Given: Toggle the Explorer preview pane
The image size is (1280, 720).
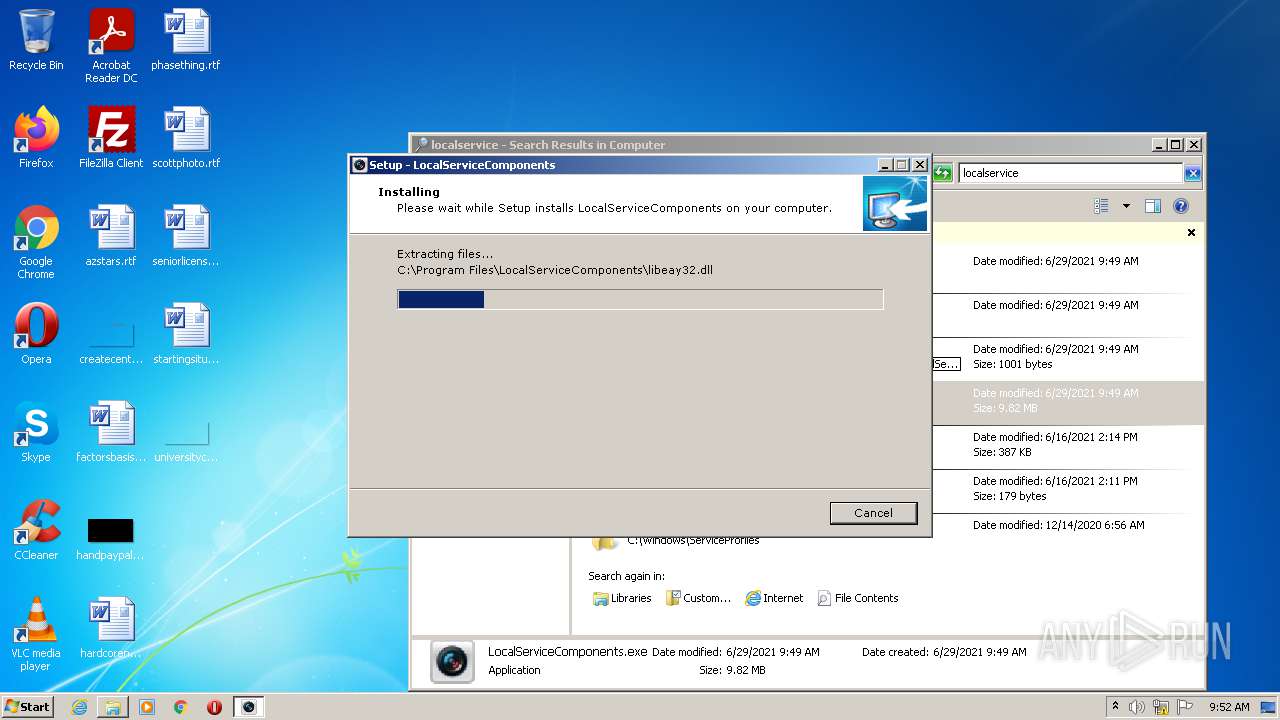Looking at the screenshot, I should (x=1153, y=206).
